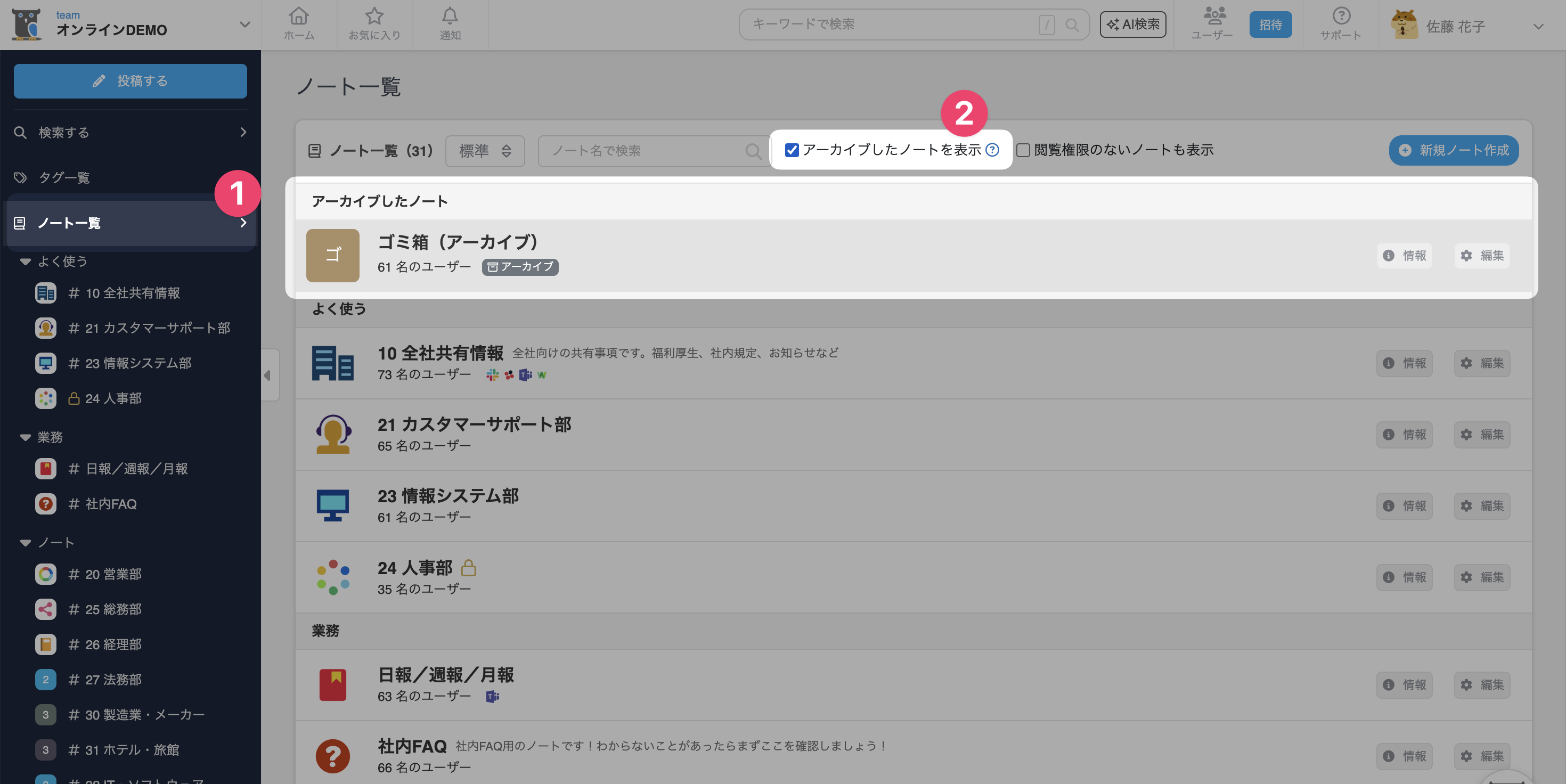Enable 閲覧権限のないノートも表示 checkbox

[x=1023, y=150]
